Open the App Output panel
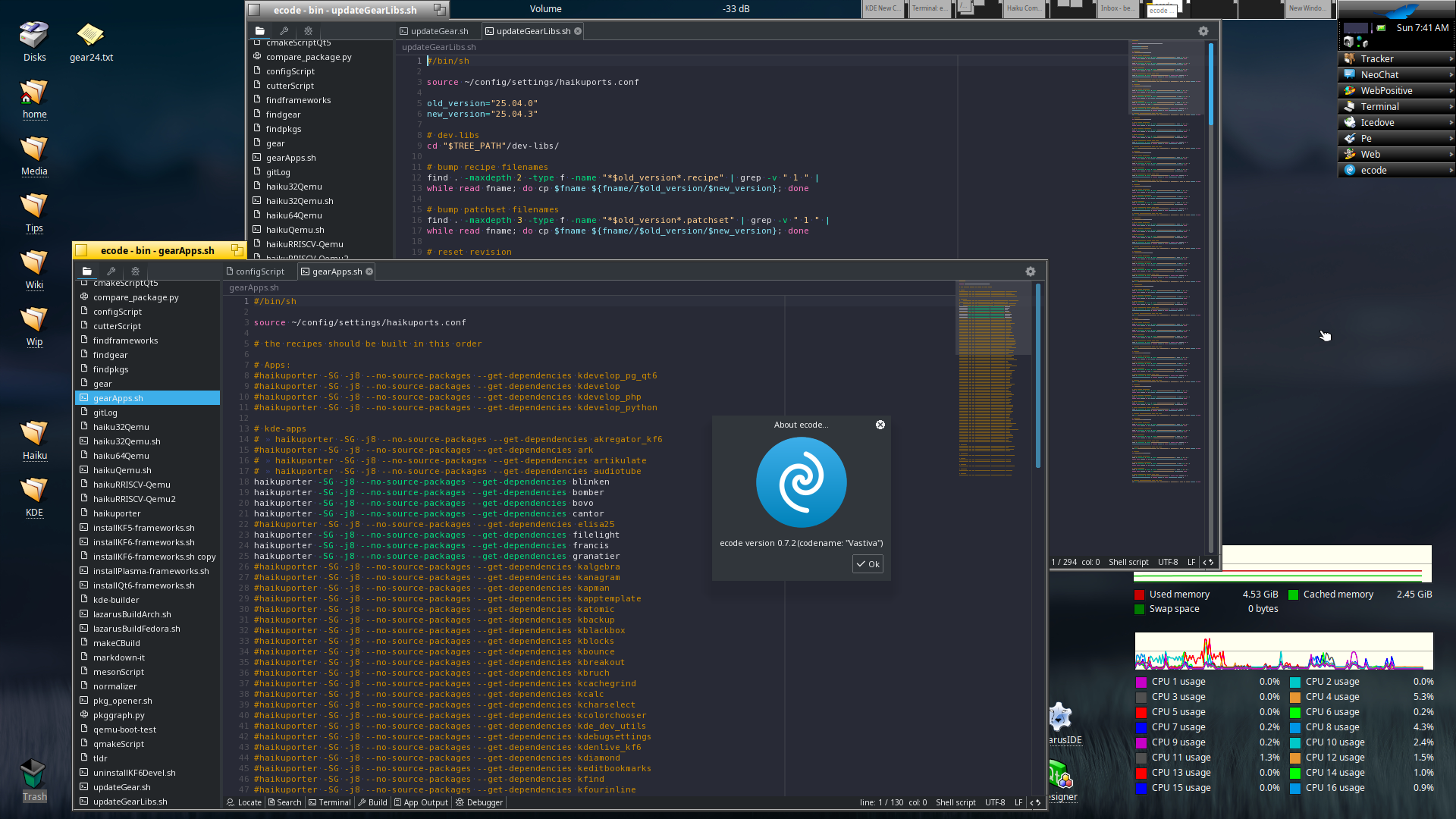Image resolution: width=1456 pixels, height=819 pixels. tap(421, 802)
